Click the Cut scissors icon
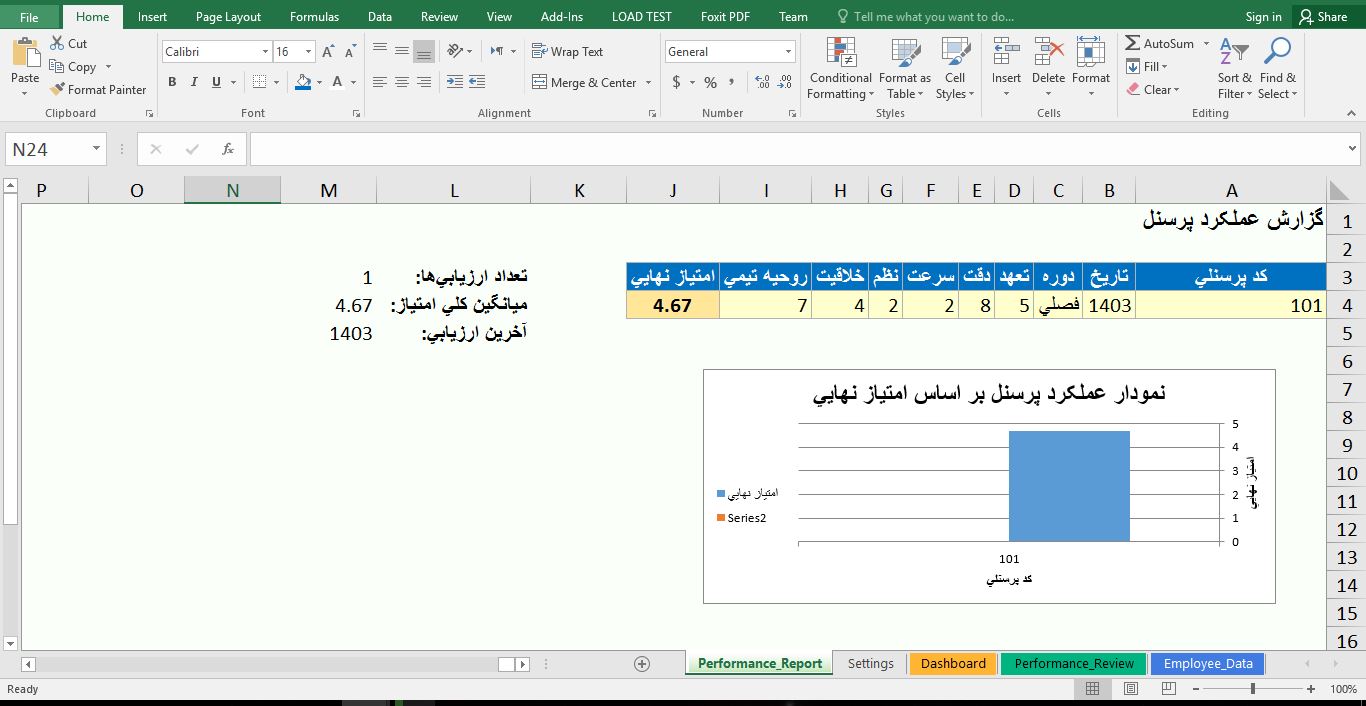The height and width of the screenshot is (706, 1366). [x=57, y=43]
